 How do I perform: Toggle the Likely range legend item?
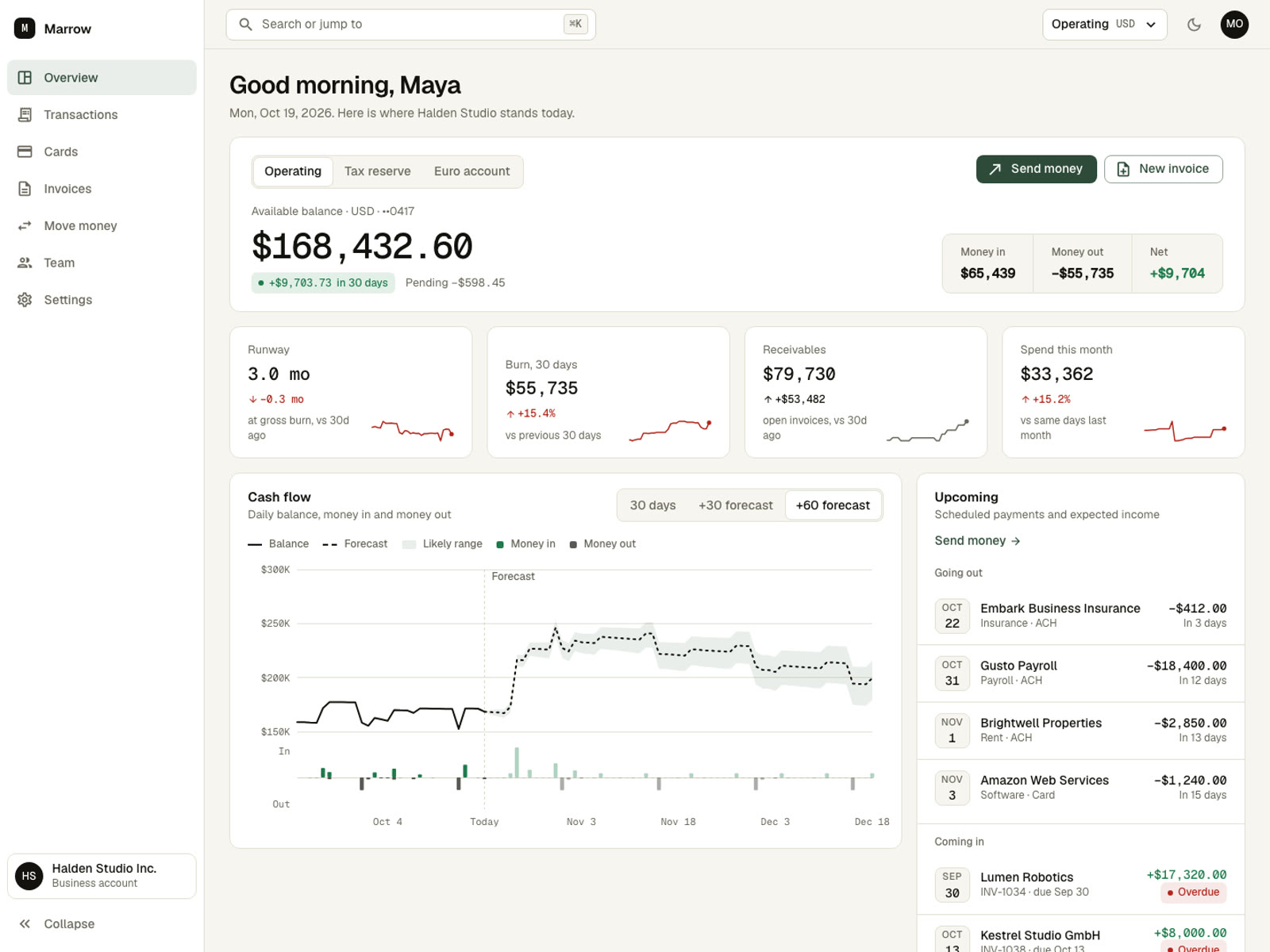(442, 544)
